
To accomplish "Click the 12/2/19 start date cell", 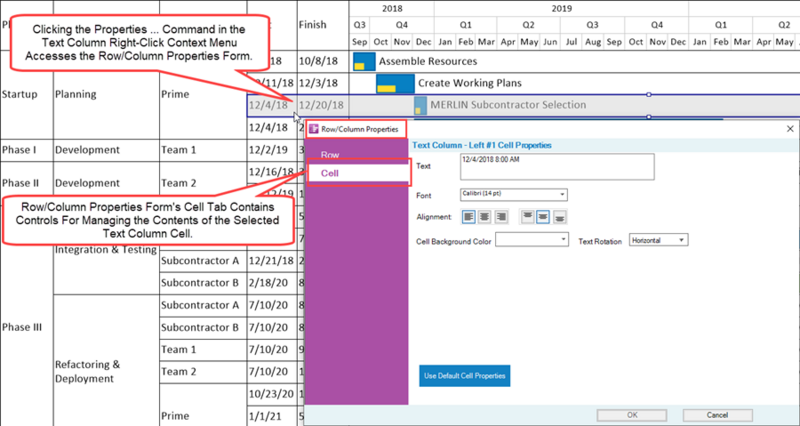I will [272, 150].
